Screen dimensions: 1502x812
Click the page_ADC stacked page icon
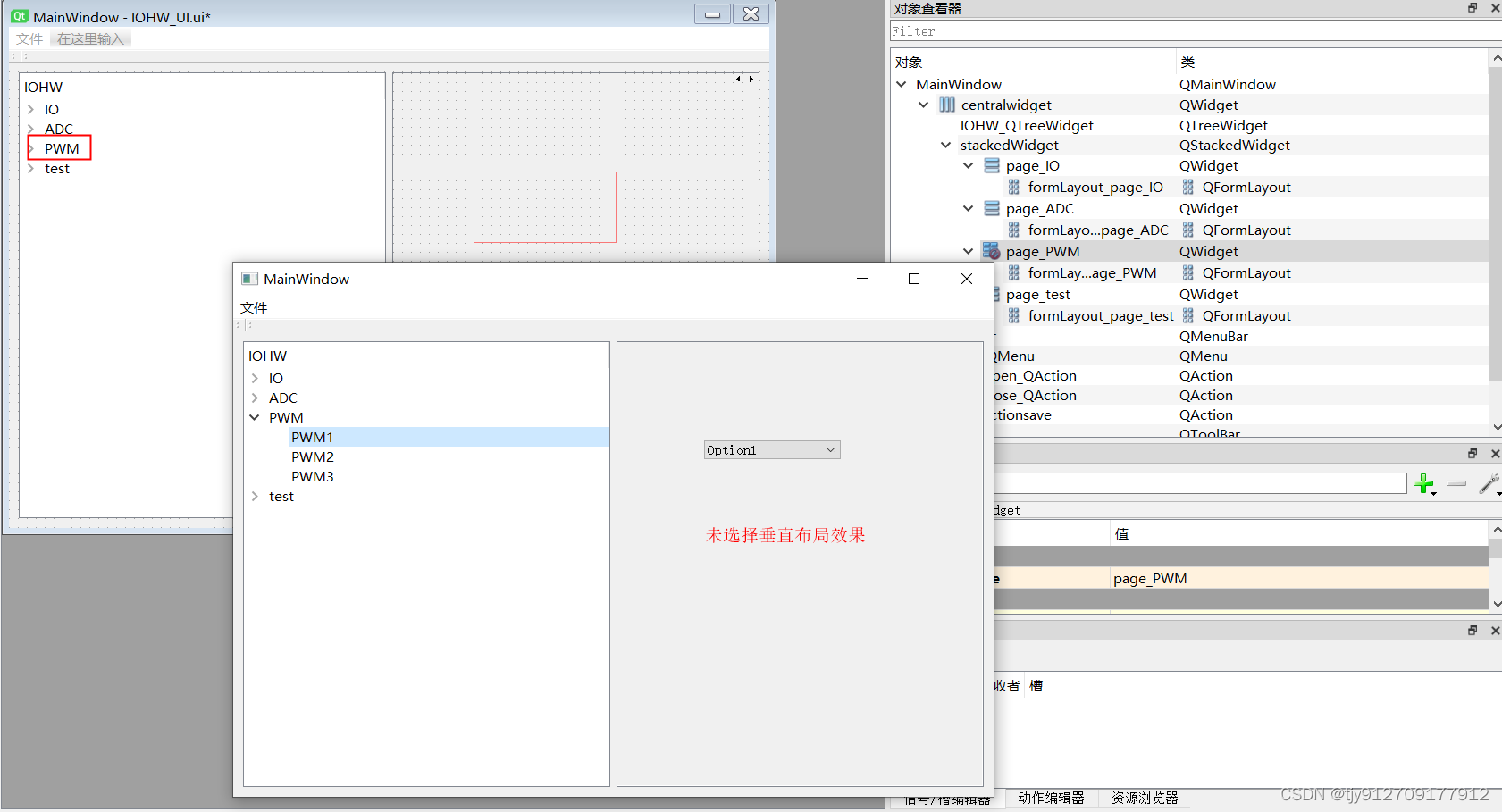(992, 208)
